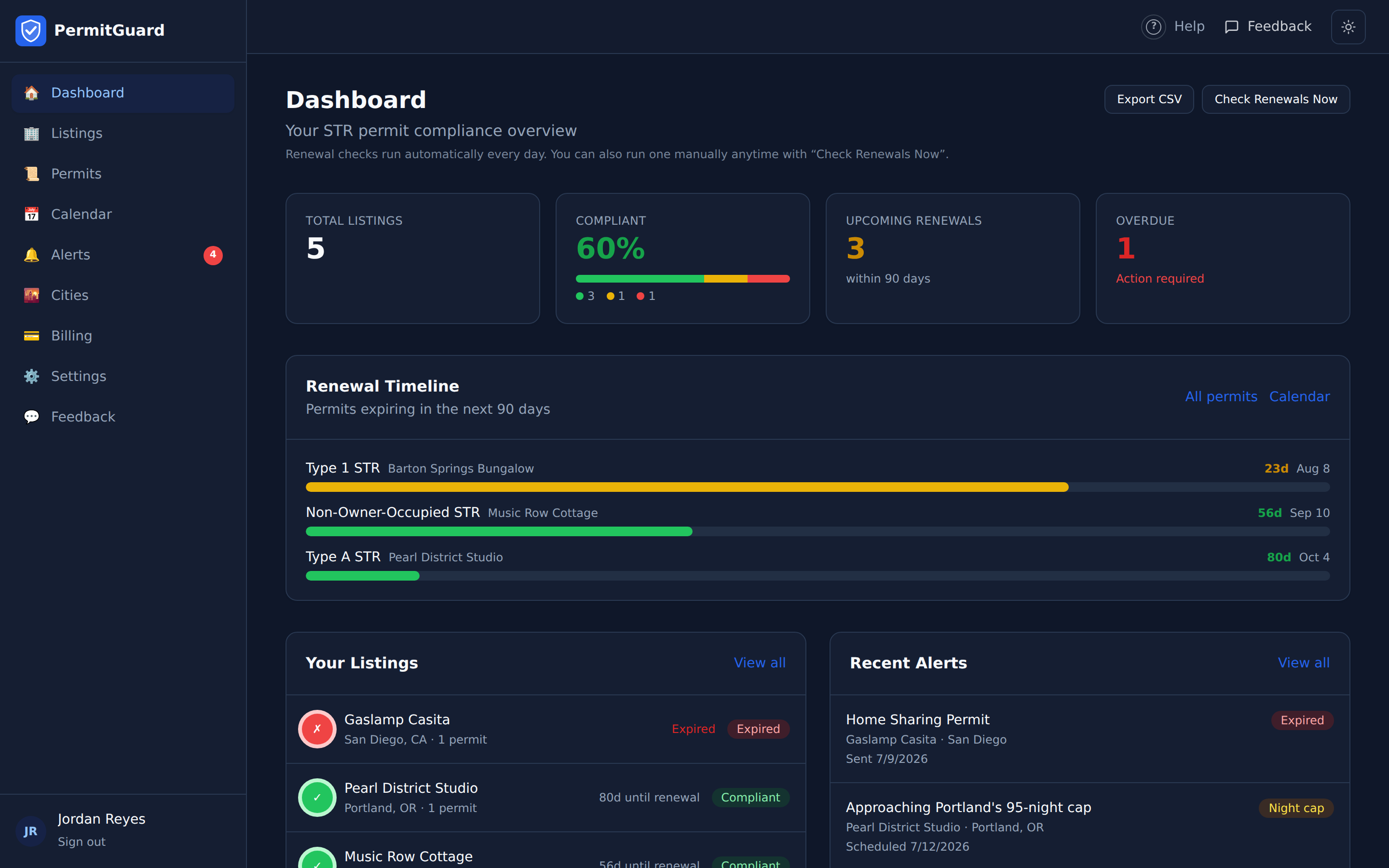Click the Billing credit card icon
This screenshot has height=868, width=1389.
click(x=31, y=336)
